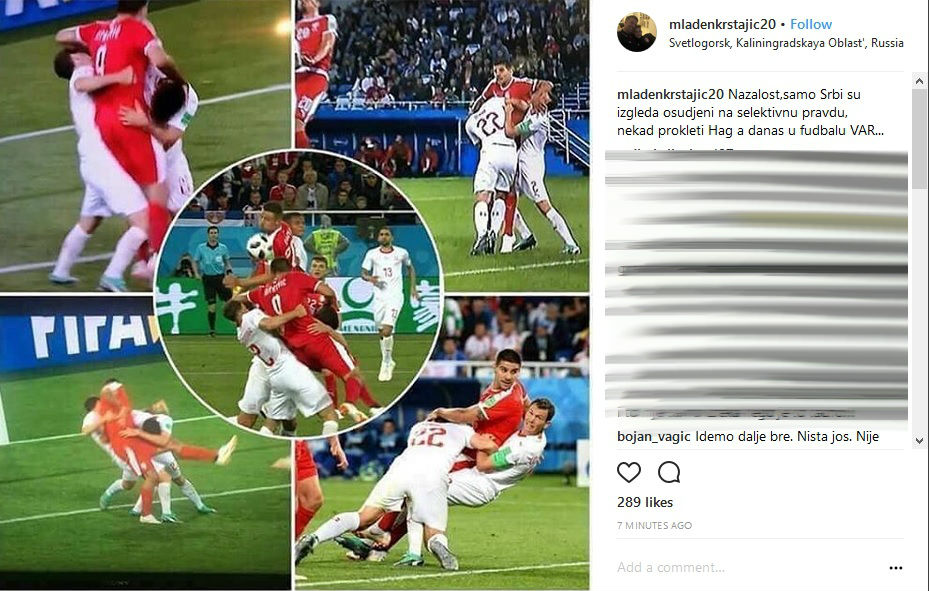Screen dimensions: 929x591
Task: Click the circular center photo of collage
Action: point(298,293)
